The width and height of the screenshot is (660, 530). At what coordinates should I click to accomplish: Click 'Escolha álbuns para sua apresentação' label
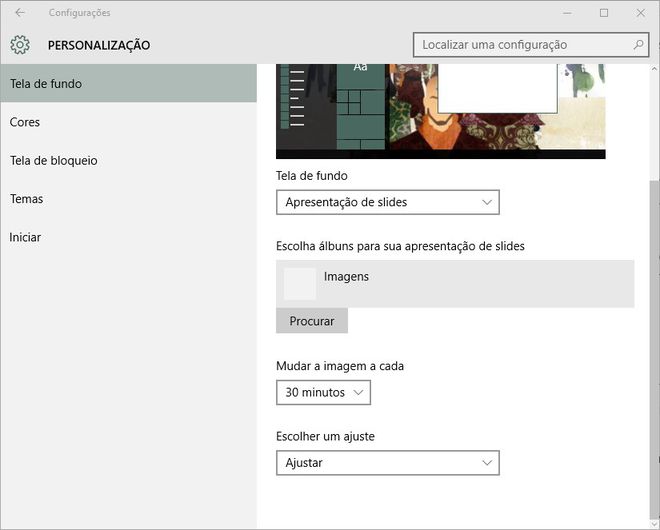[400, 246]
